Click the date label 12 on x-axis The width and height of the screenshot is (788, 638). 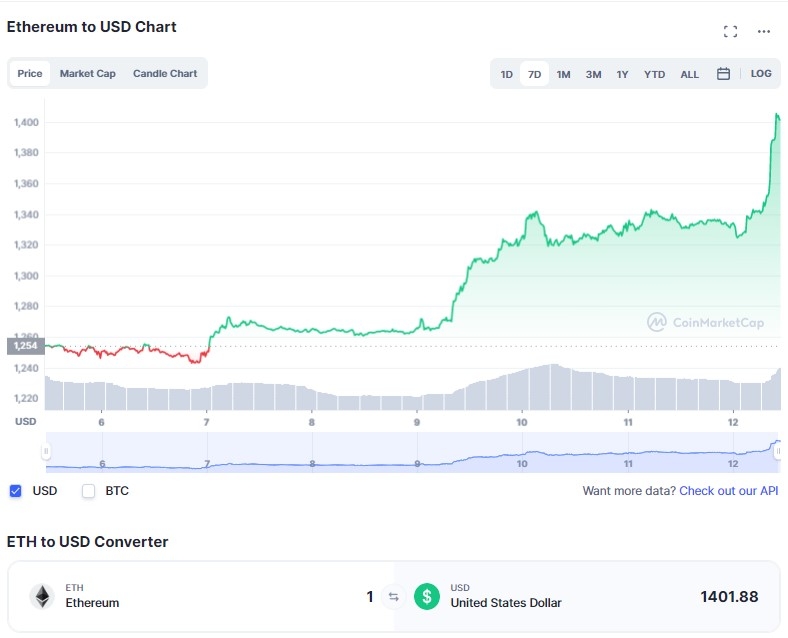point(733,422)
